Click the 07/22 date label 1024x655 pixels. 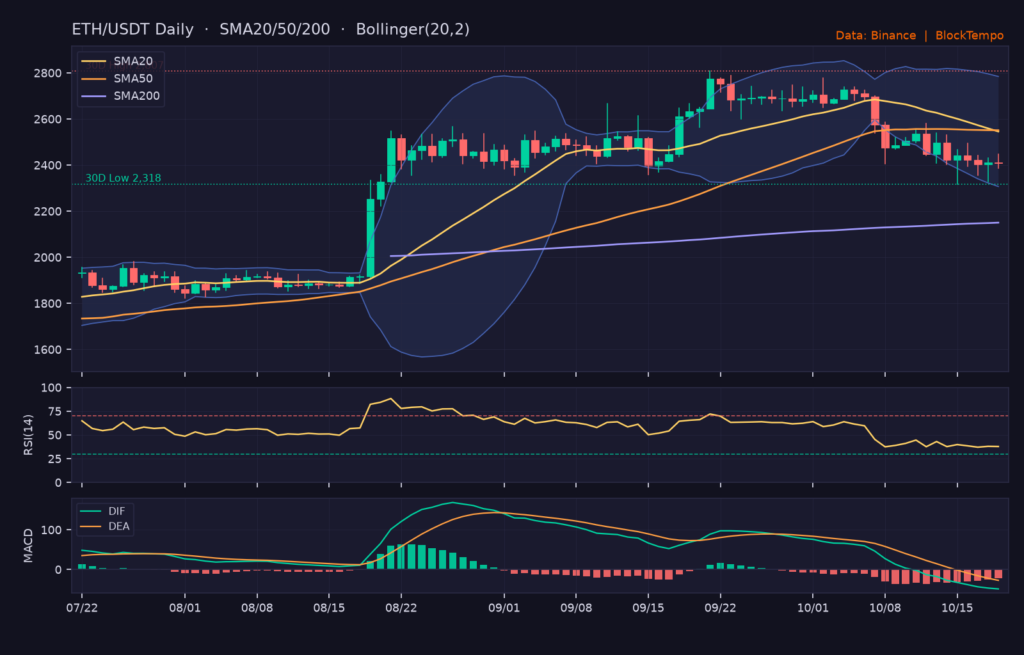82,608
